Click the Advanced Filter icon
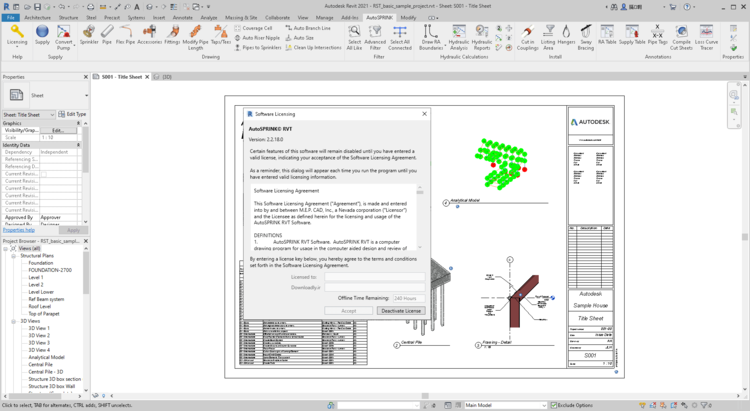 click(x=375, y=36)
